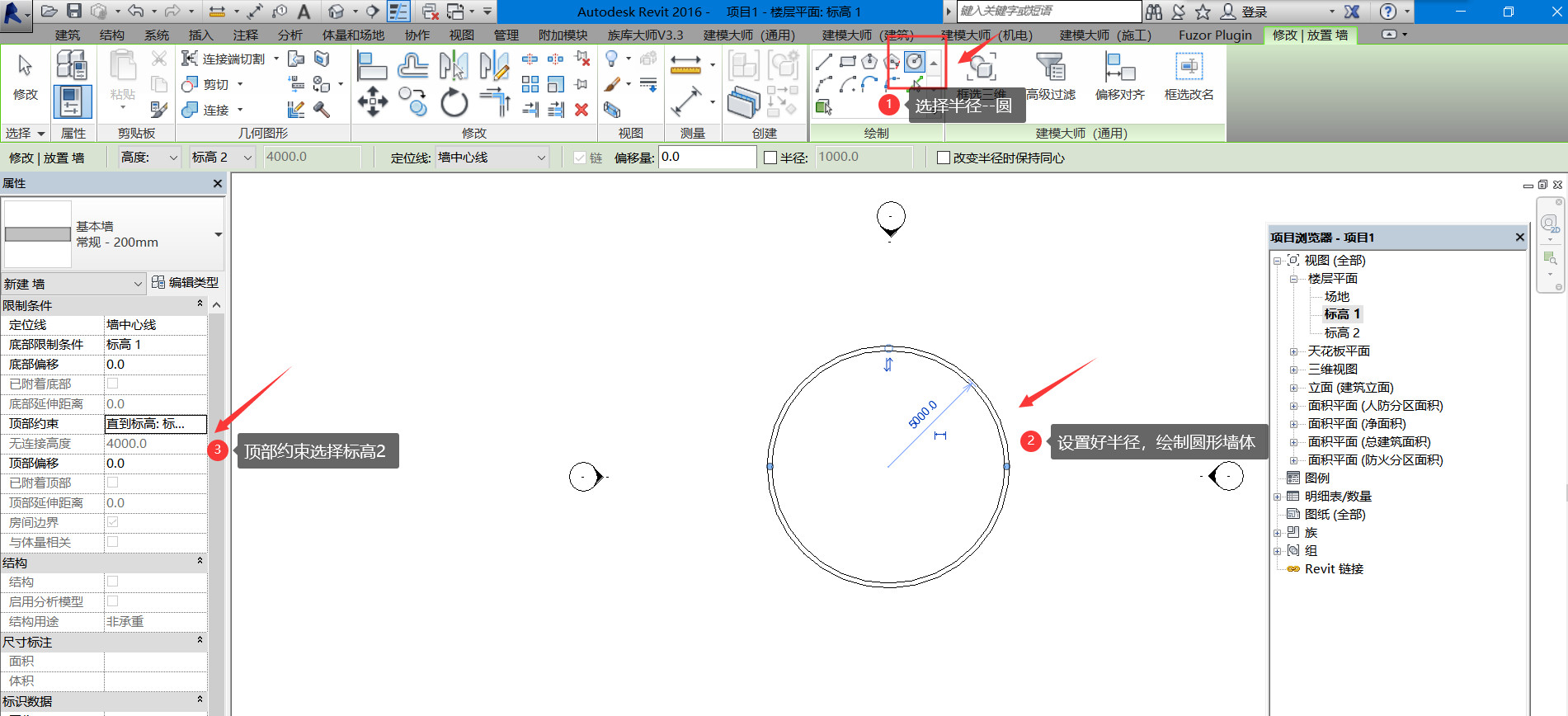Toggle the 改变半径时保持同心 checkbox
Screen dimensions: 1568x716
pyautogui.click(x=944, y=158)
